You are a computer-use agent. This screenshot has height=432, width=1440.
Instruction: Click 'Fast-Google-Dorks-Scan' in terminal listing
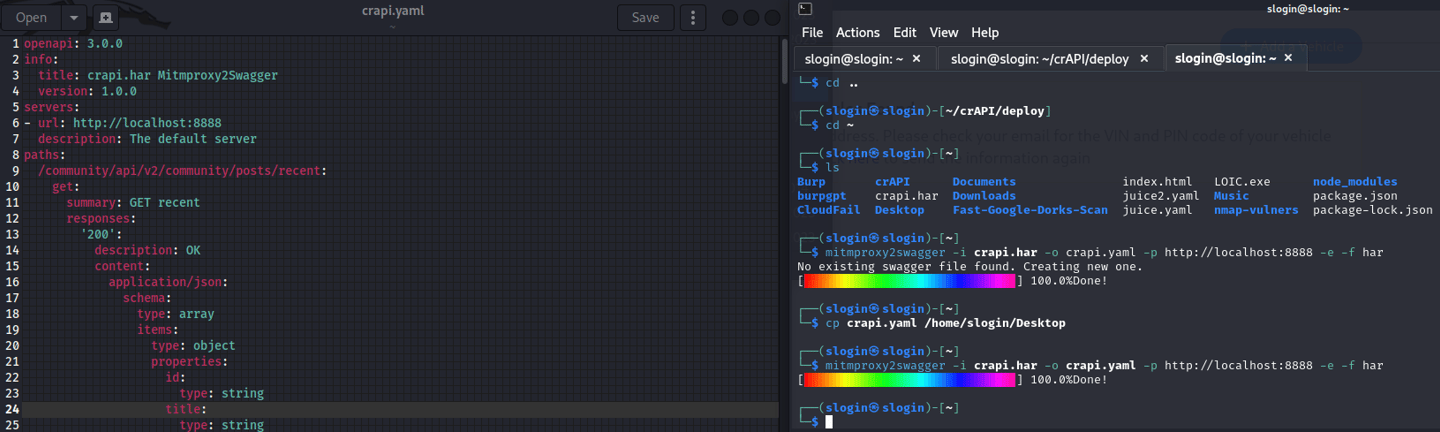click(1030, 210)
